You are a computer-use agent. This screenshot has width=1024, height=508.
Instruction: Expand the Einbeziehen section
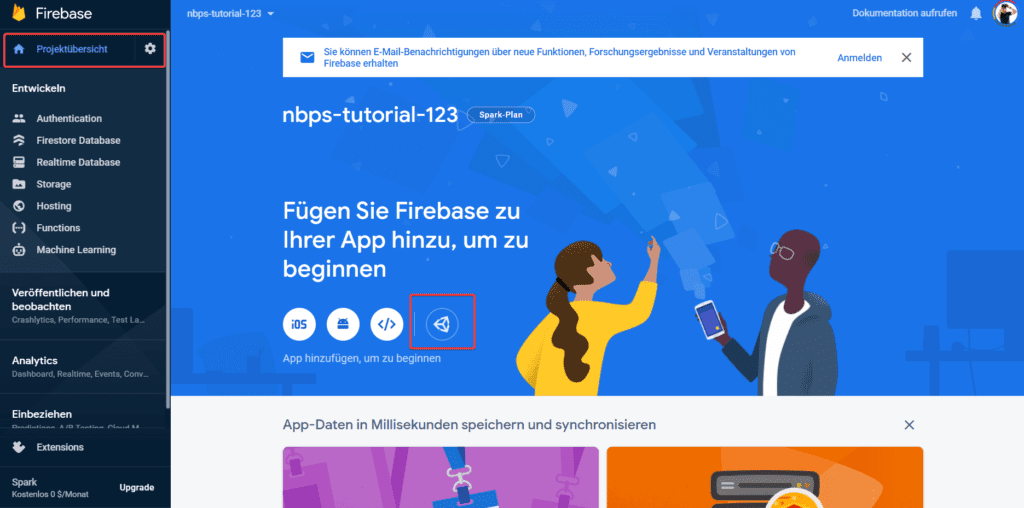84,418
